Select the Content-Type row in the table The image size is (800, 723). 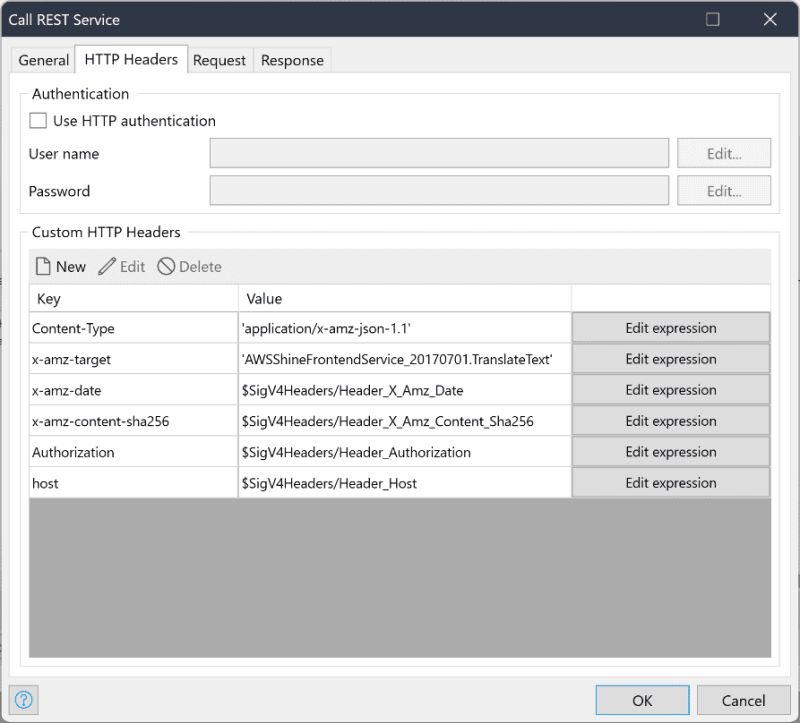[130, 328]
